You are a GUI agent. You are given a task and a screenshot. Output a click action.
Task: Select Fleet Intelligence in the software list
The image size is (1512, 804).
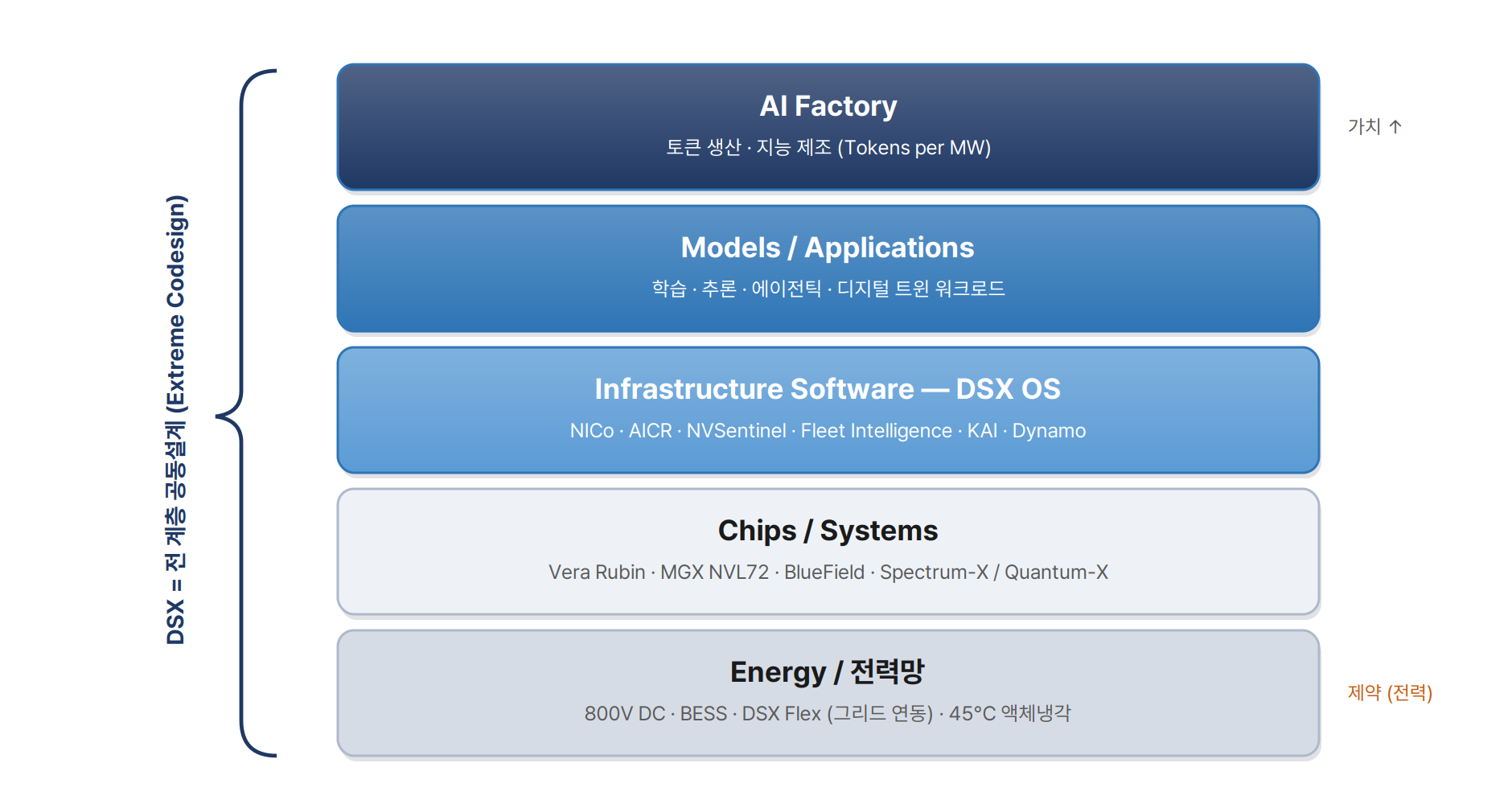point(877,431)
